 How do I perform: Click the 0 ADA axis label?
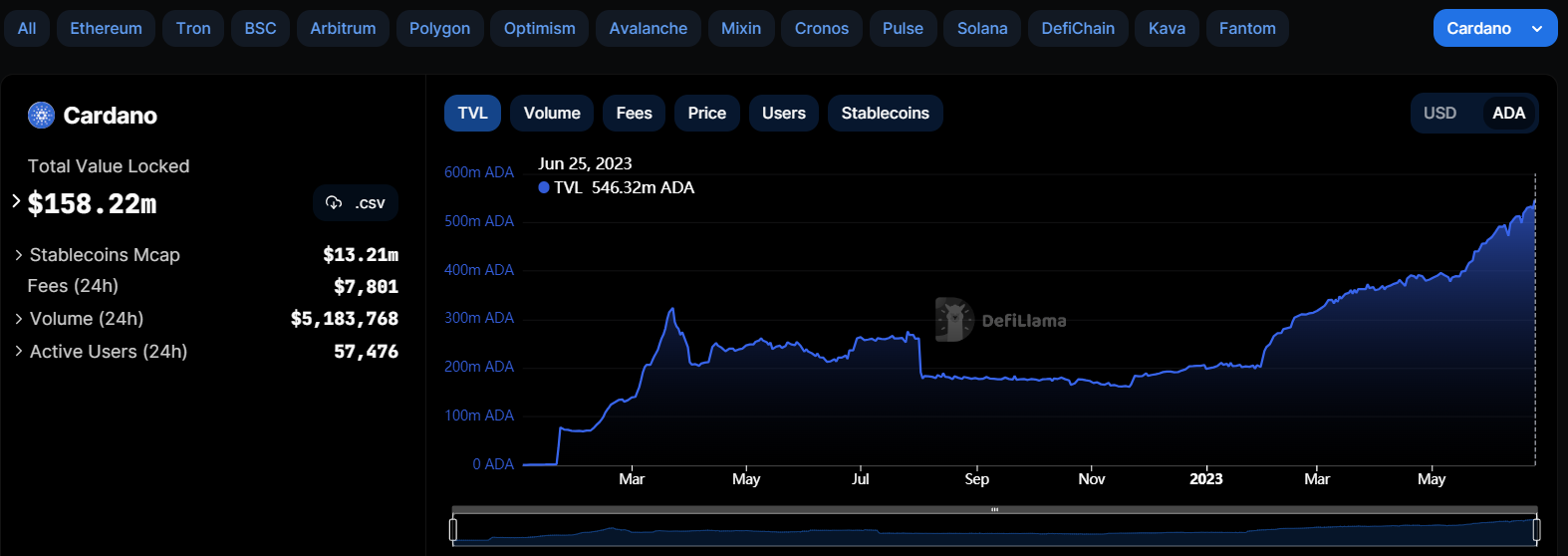click(x=493, y=464)
